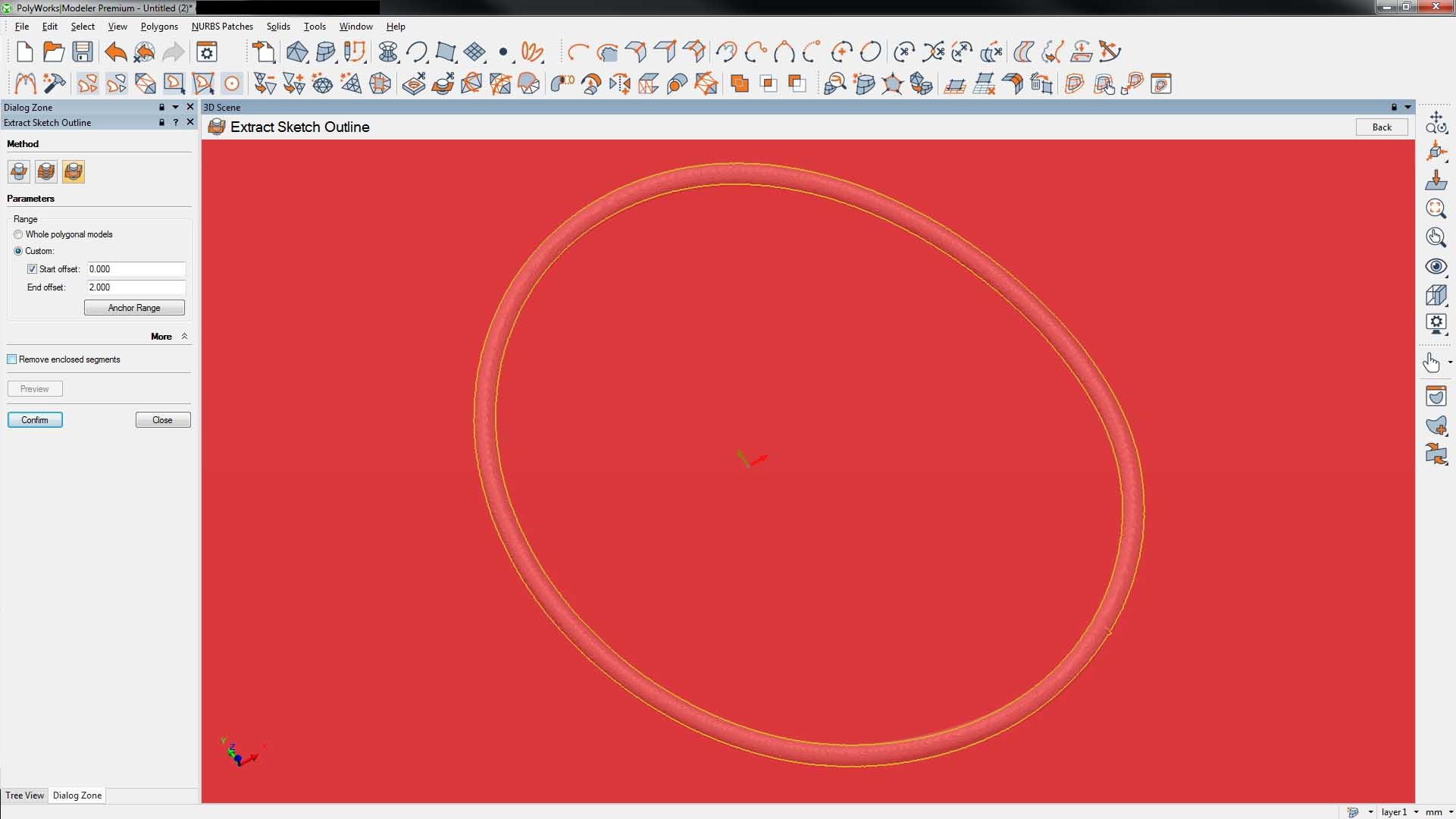Save the project with the floppy icon
This screenshot has width=1456, height=819.
(x=83, y=52)
